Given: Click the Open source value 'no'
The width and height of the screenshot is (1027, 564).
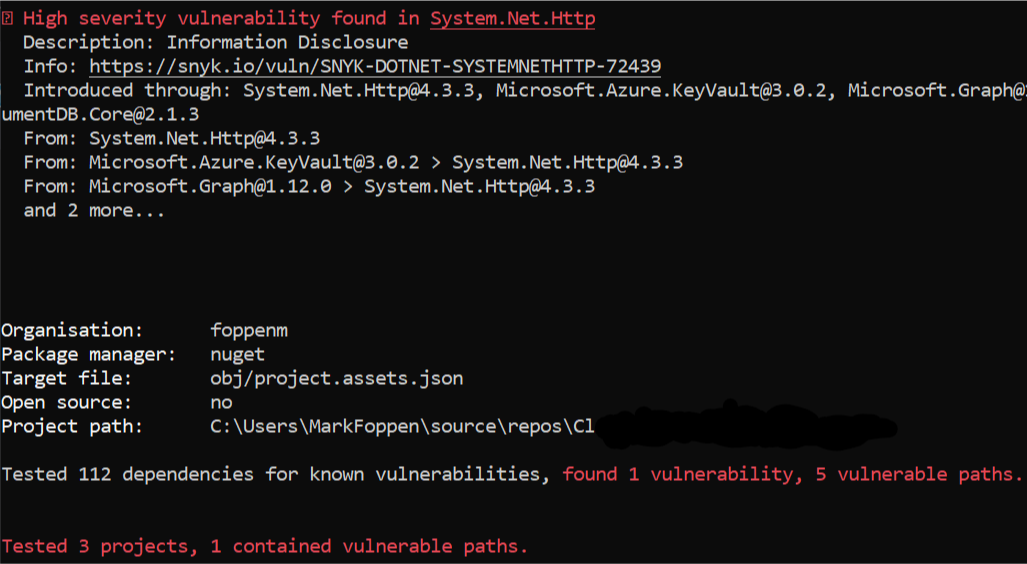Looking at the screenshot, I should 221,402.
